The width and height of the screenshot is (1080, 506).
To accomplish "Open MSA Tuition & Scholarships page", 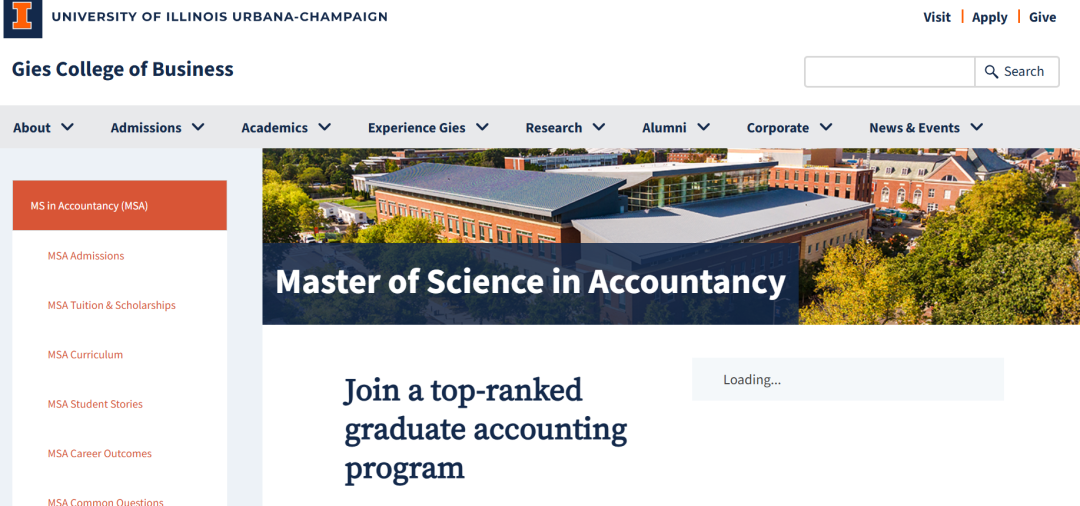I will [112, 305].
